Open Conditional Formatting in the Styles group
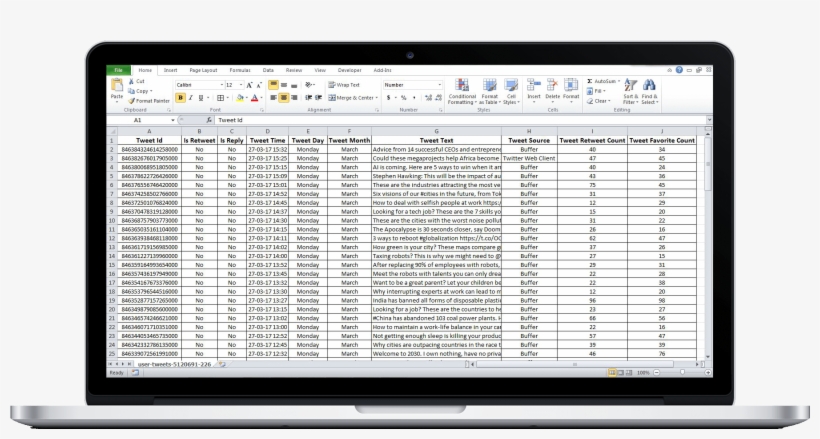This screenshot has height=439, width=820. click(x=462, y=92)
